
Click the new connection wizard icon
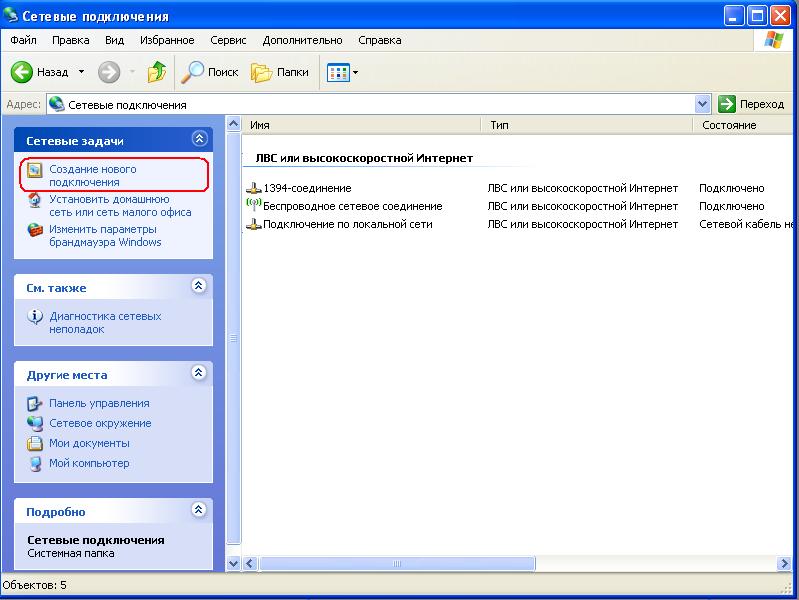click(x=35, y=170)
